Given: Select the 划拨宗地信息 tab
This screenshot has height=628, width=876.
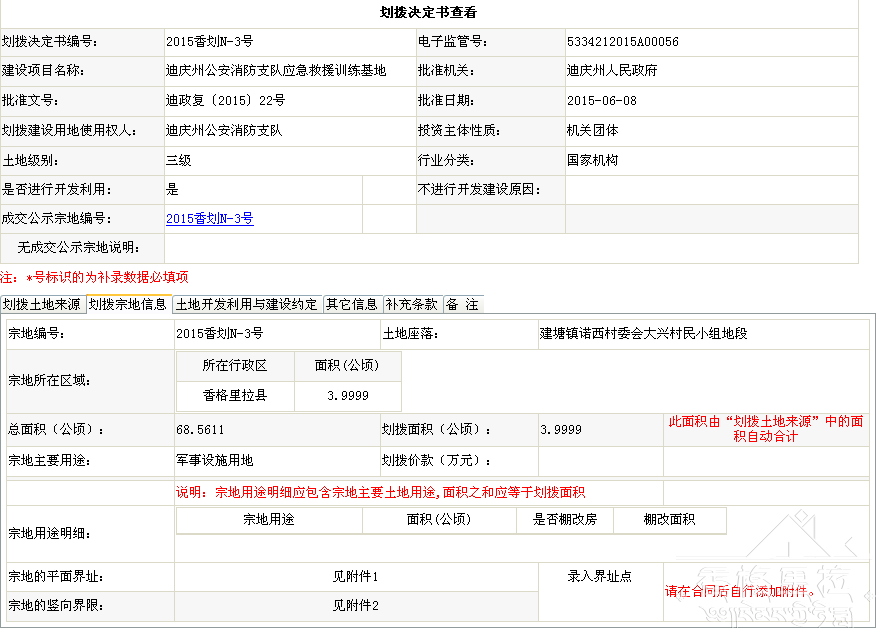Looking at the screenshot, I should pos(128,304).
